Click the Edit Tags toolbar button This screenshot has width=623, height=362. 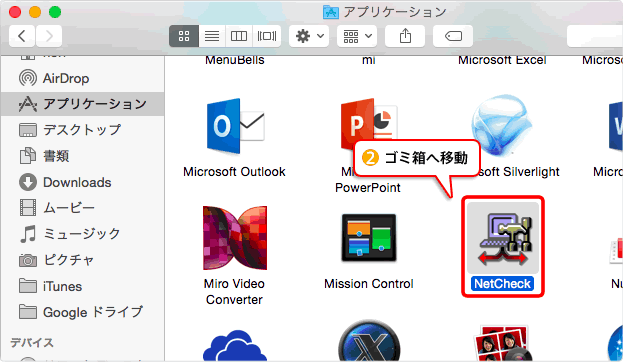point(453,36)
